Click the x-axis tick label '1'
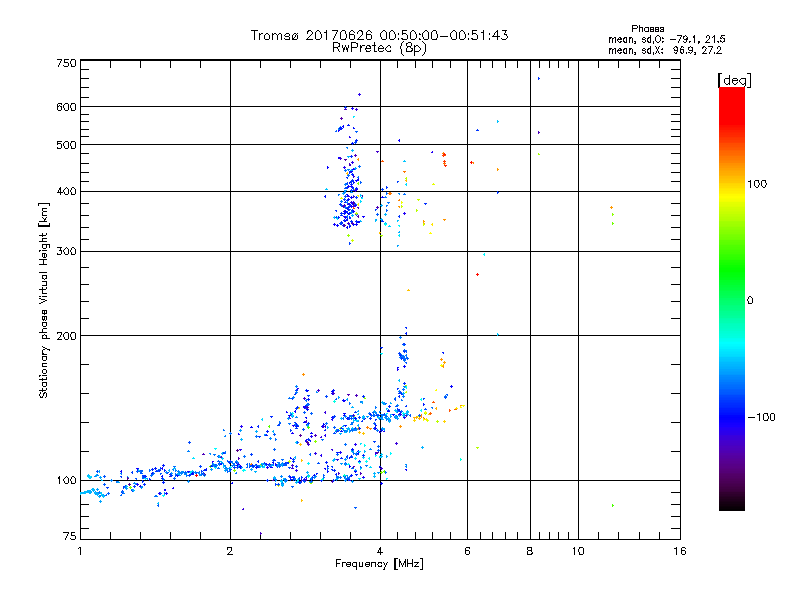Image resolution: width=800 pixels, height=600 pixels. tap(80, 551)
